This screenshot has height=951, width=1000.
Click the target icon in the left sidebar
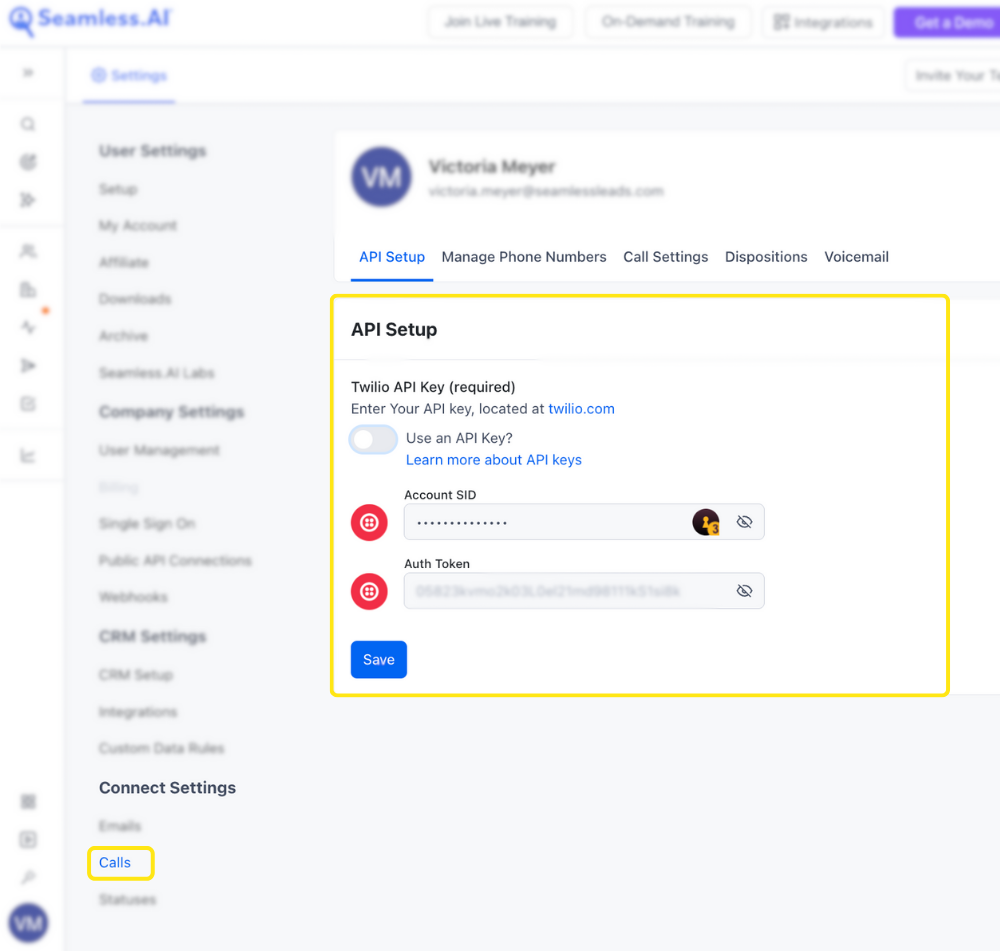(28, 162)
